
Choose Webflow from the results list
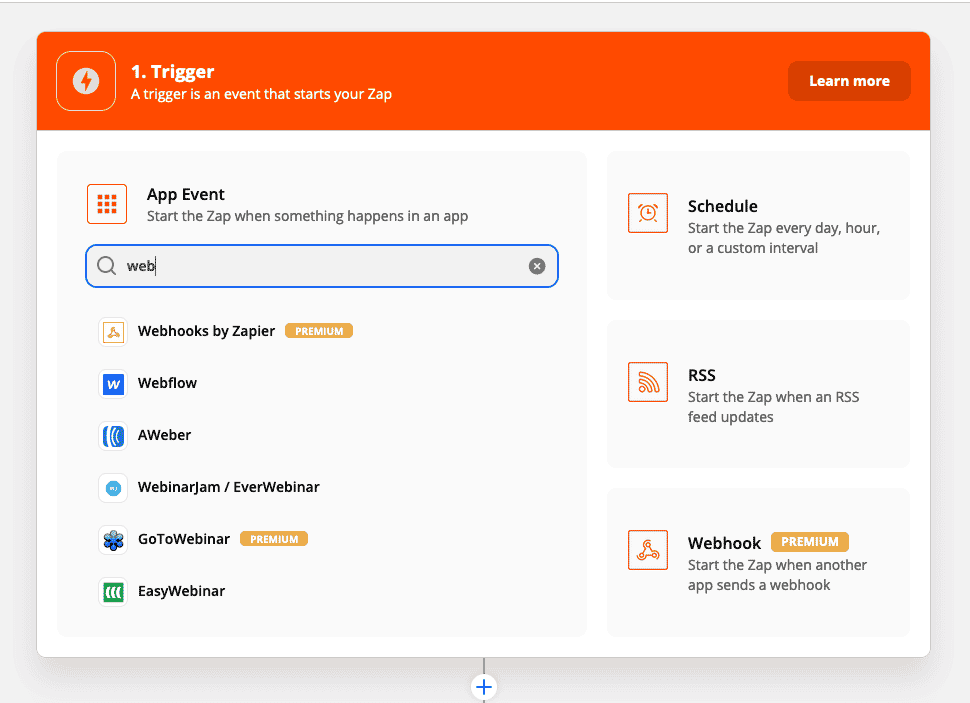(167, 383)
